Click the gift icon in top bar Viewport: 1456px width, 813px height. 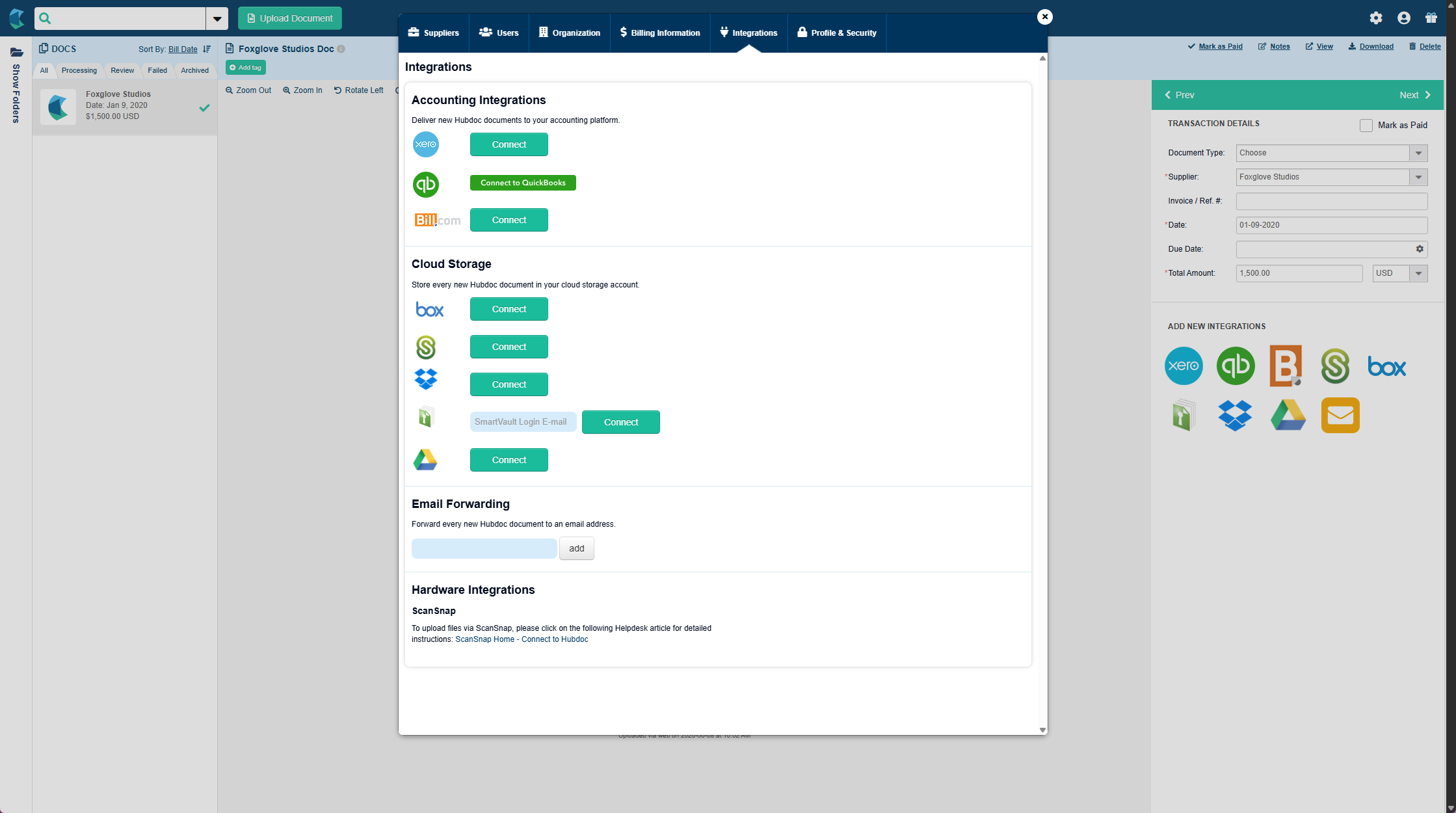(1431, 18)
